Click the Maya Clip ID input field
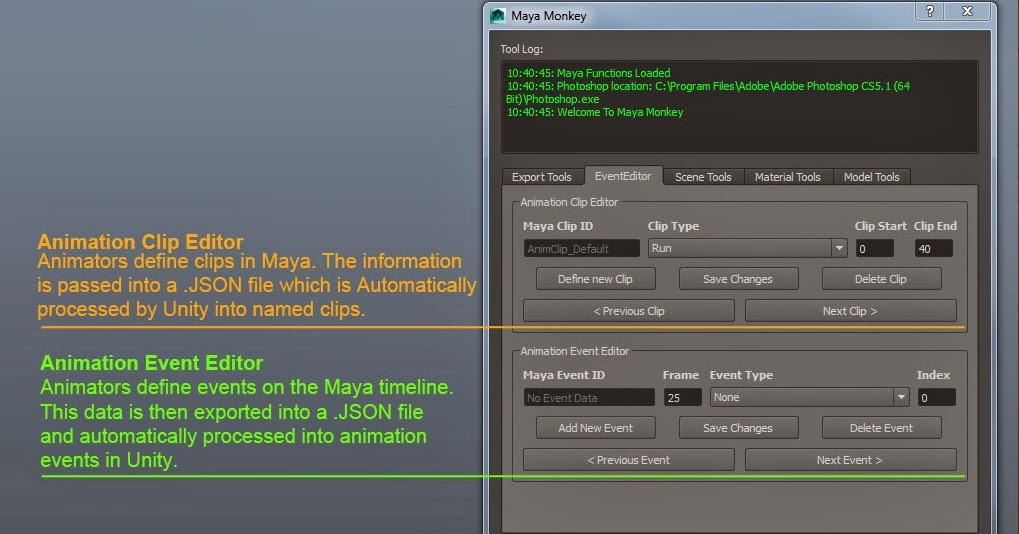Viewport: 1019px width, 534px height. click(582, 248)
